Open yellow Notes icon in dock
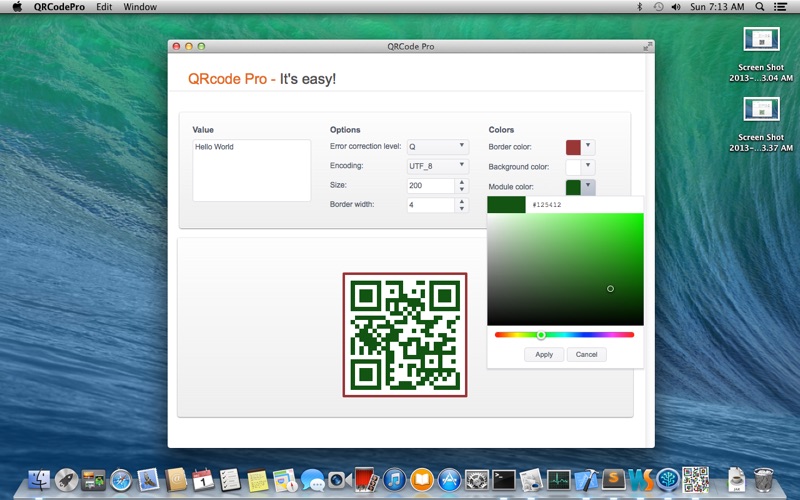Image resolution: width=800 pixels, height=500 pixels. 258,480
